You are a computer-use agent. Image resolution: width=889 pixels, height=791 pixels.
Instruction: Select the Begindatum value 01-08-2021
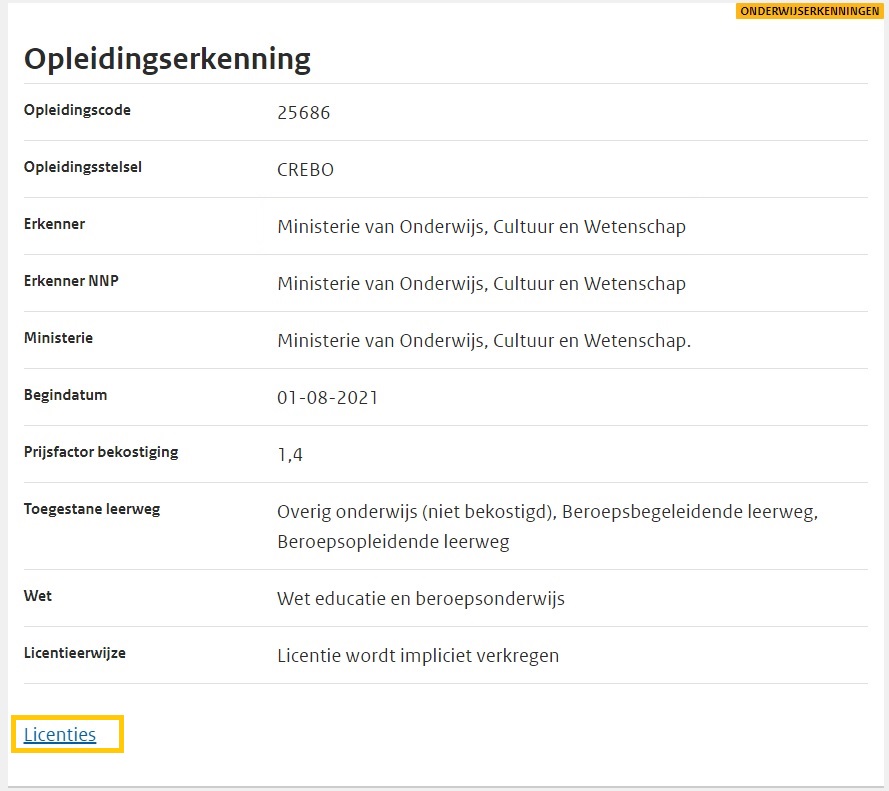tap(327, 398)
